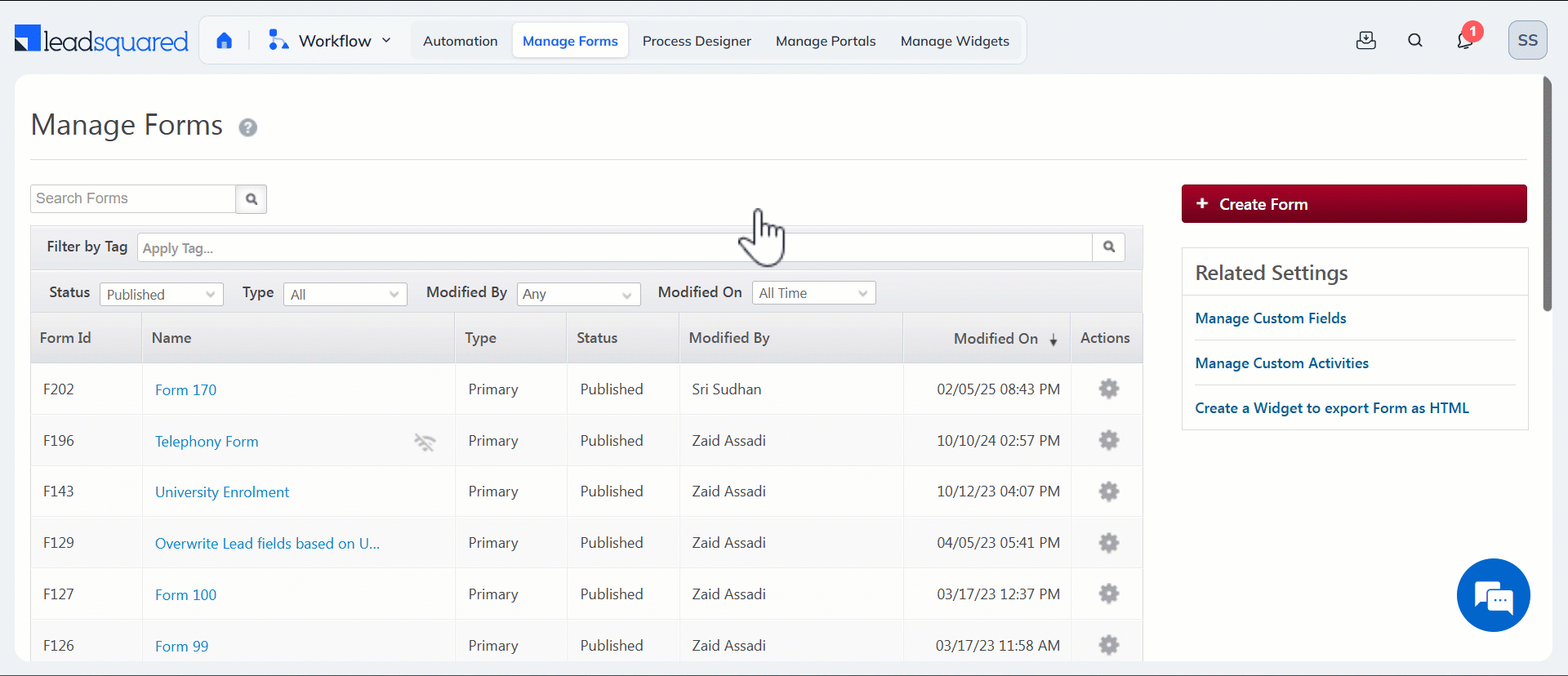This screenshot has width=1568, height=676.
Task: Click the Search Forms magnifier button
Action: 252,199
